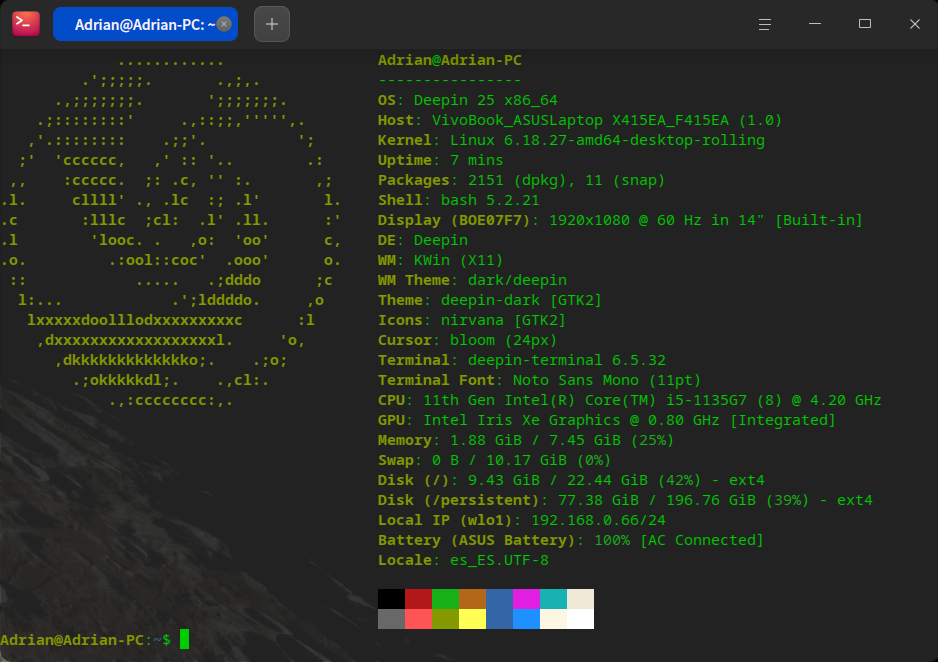Click the "OS: Deepin 25 x86_64" line
Screen dimensions: 938x662
[468, 100]
